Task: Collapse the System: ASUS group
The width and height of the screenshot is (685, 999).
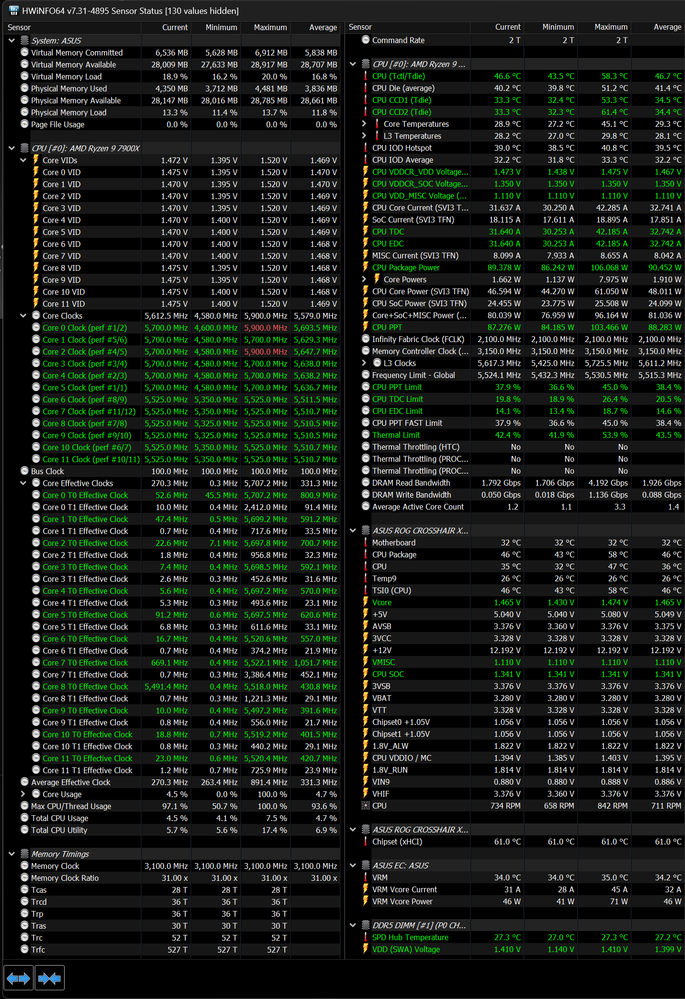Action: point(11,40)
